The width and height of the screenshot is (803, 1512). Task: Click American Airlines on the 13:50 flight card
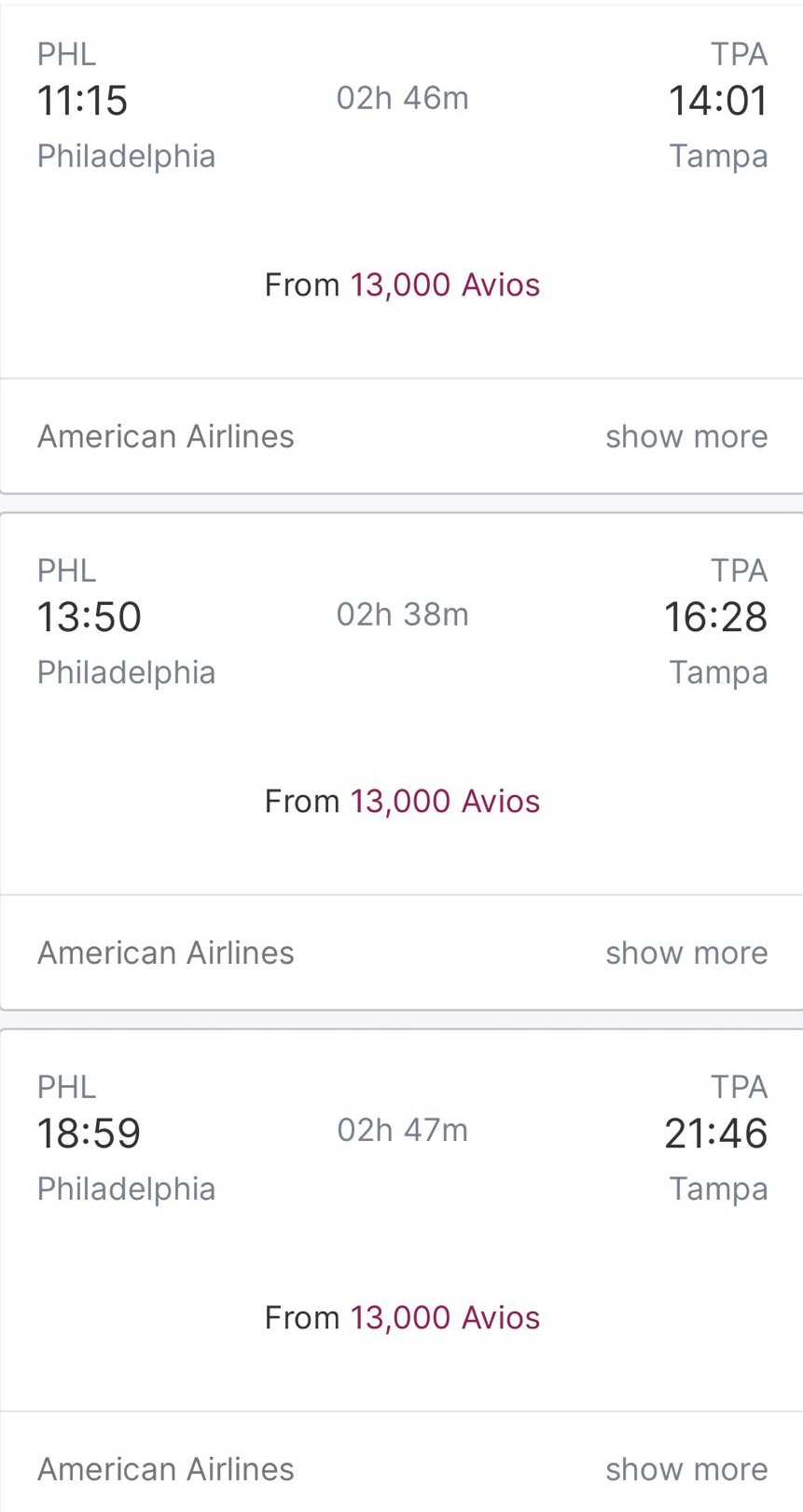coord(165,953)
